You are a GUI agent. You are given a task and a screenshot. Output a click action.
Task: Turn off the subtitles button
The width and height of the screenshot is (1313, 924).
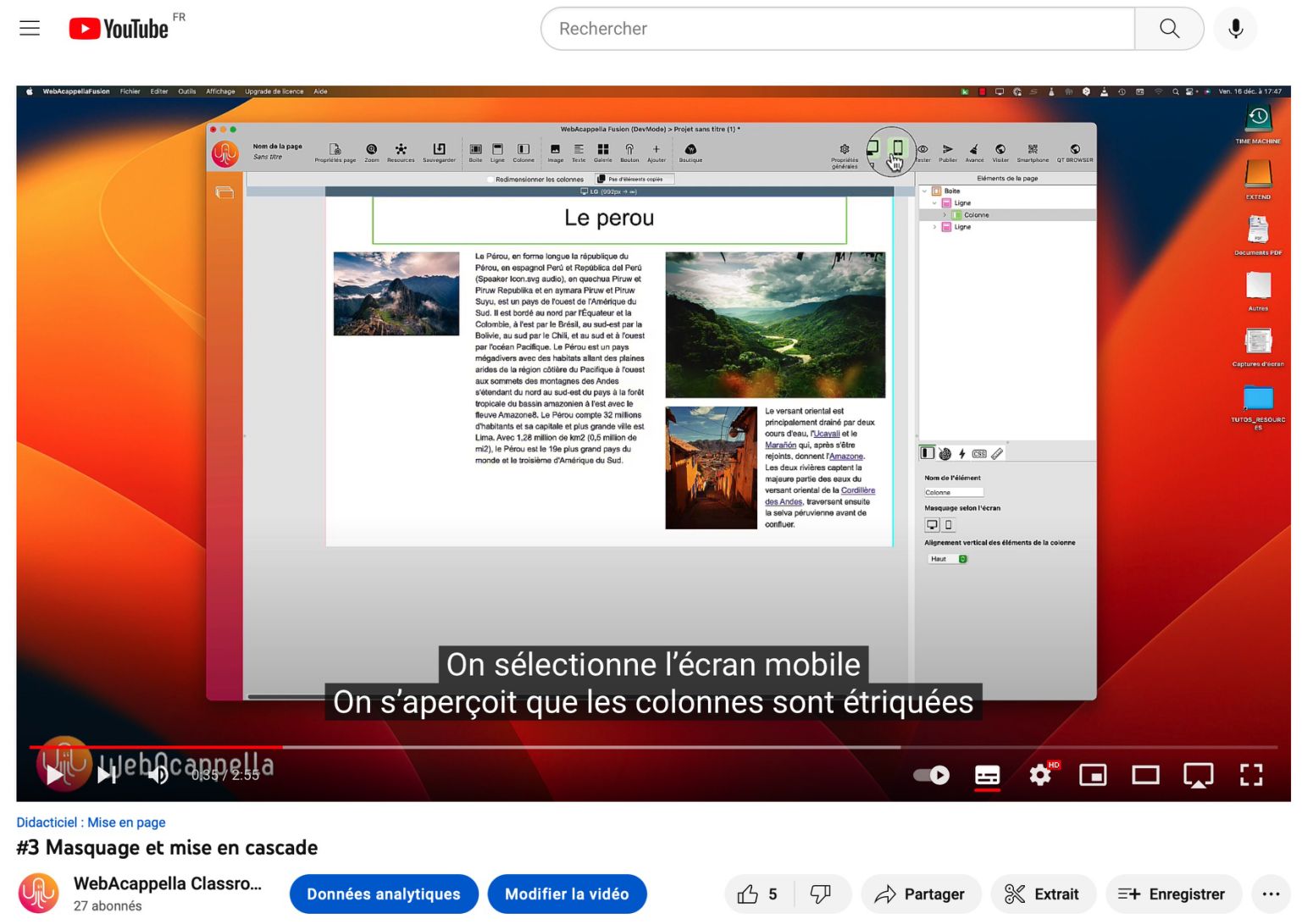[x=987, y=775]
